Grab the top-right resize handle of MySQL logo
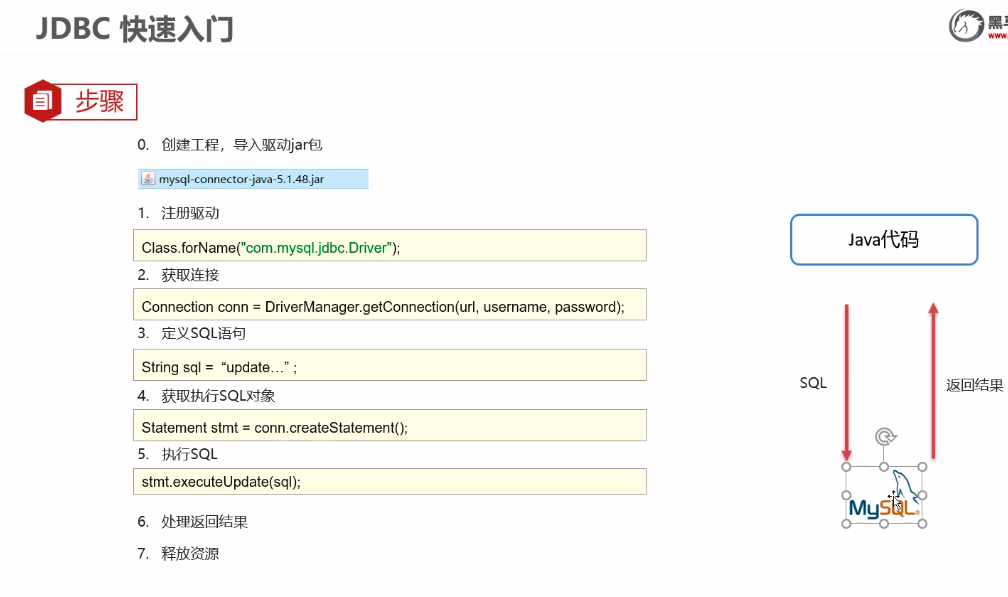Viewport: 1008px width, 597px height. coord(922,467)
